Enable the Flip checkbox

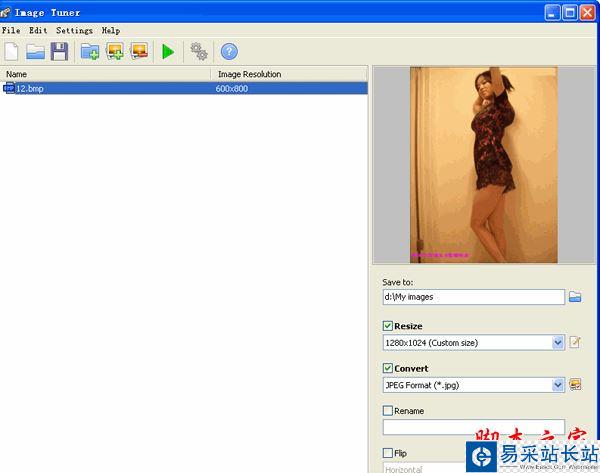pos(388,453)
